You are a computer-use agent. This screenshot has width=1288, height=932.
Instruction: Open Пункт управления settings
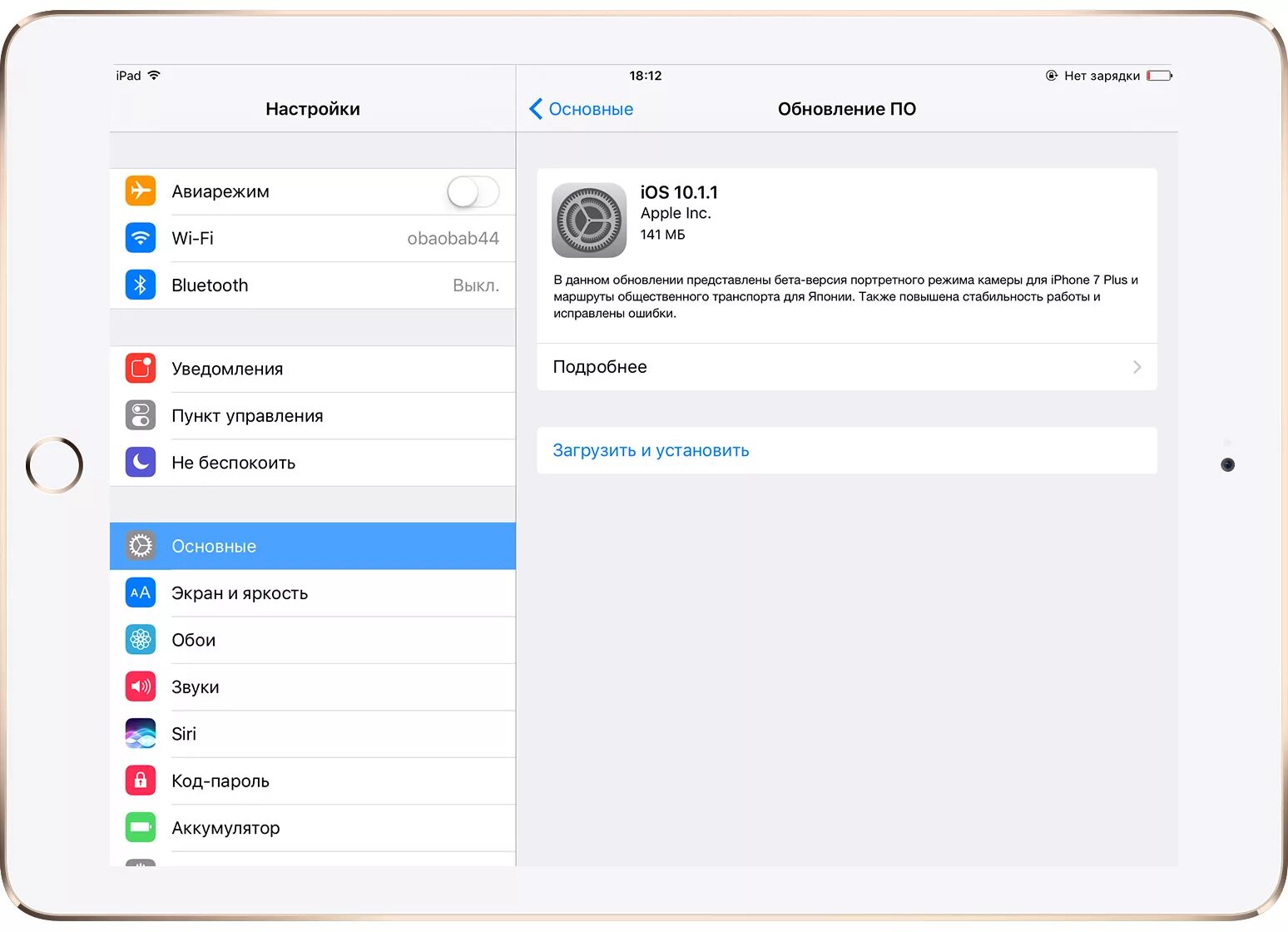click(313, 415)
